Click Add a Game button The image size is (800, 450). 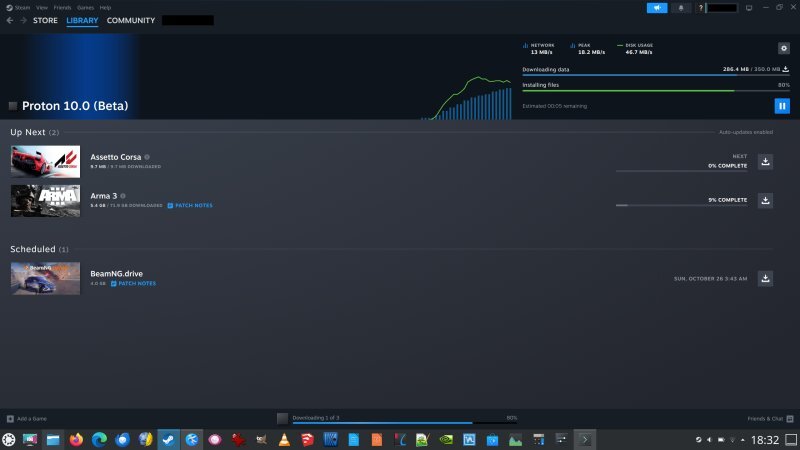pyautogui.click(x=27, y=418)
